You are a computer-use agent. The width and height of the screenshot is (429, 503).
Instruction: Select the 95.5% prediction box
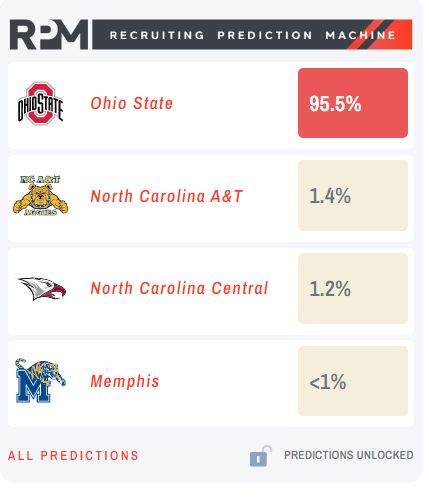(353, 103)
